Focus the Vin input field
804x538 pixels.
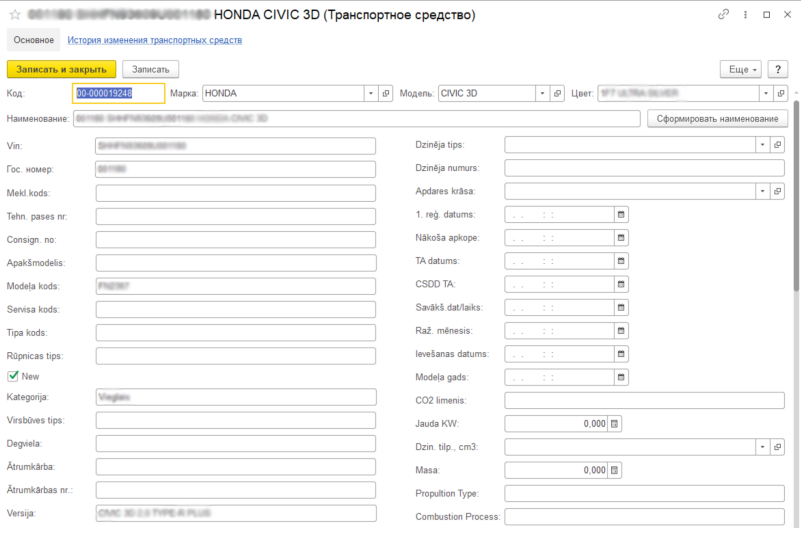(x=235, y=146)
